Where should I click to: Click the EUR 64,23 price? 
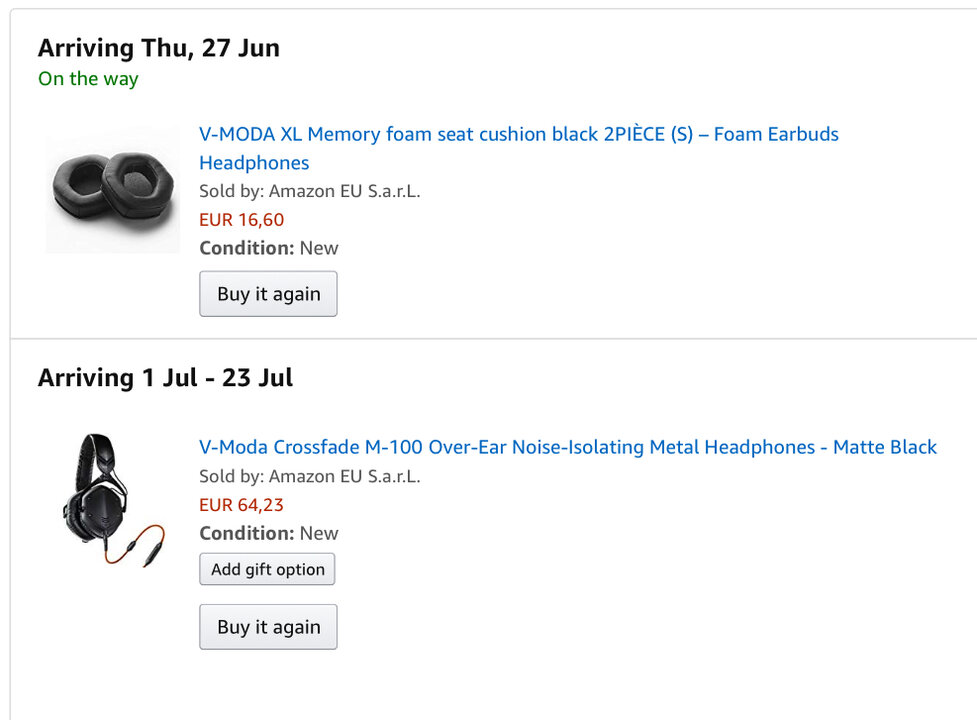point(241,505)
